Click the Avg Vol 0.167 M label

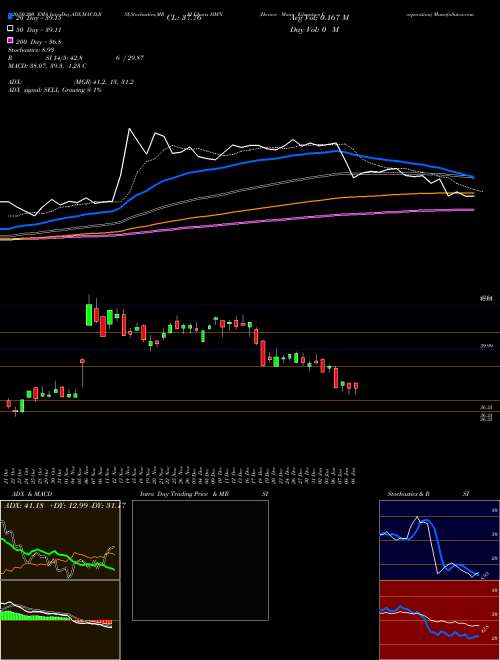[319, 18]
